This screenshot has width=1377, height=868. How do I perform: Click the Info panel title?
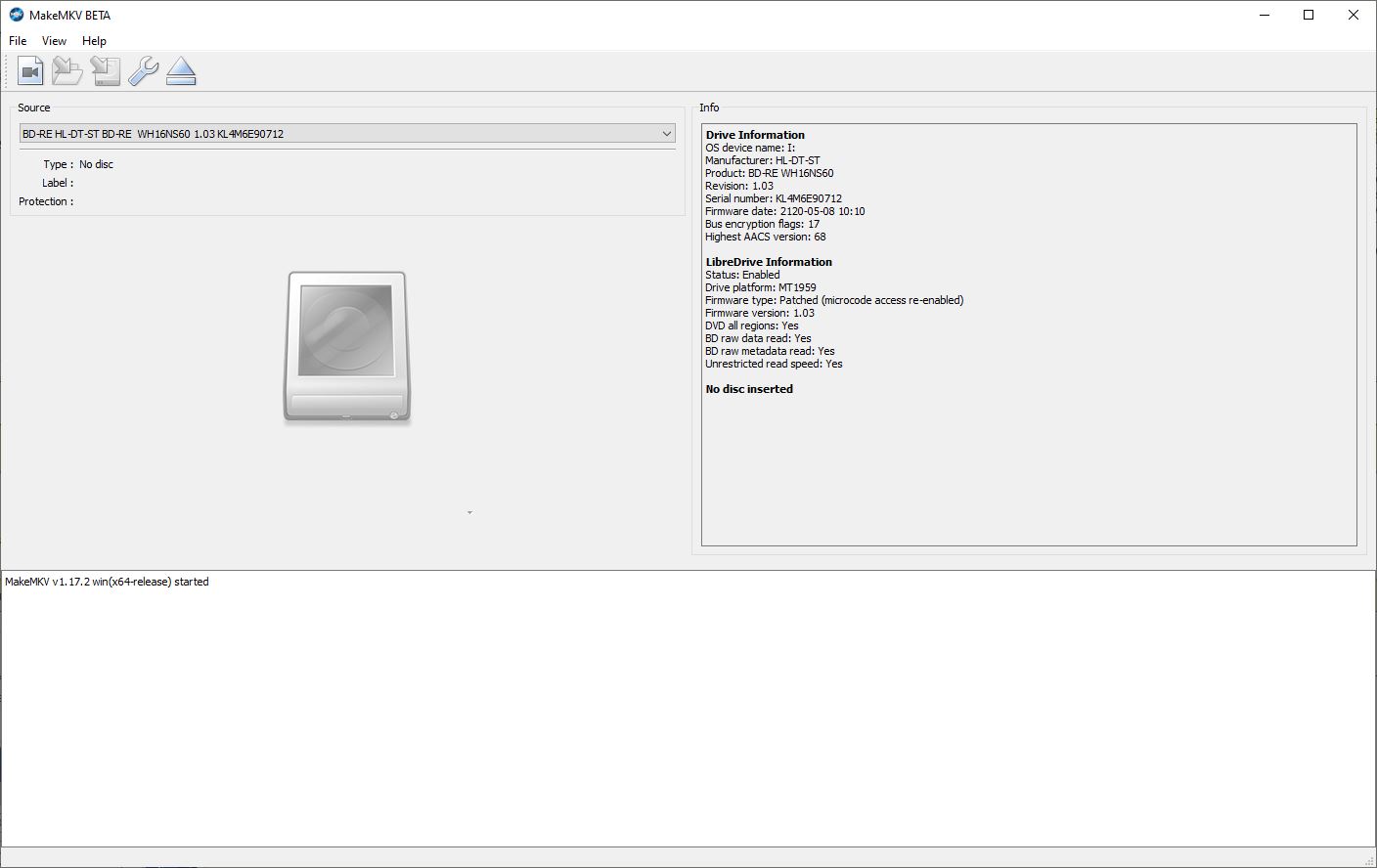(x=709, y=108)
